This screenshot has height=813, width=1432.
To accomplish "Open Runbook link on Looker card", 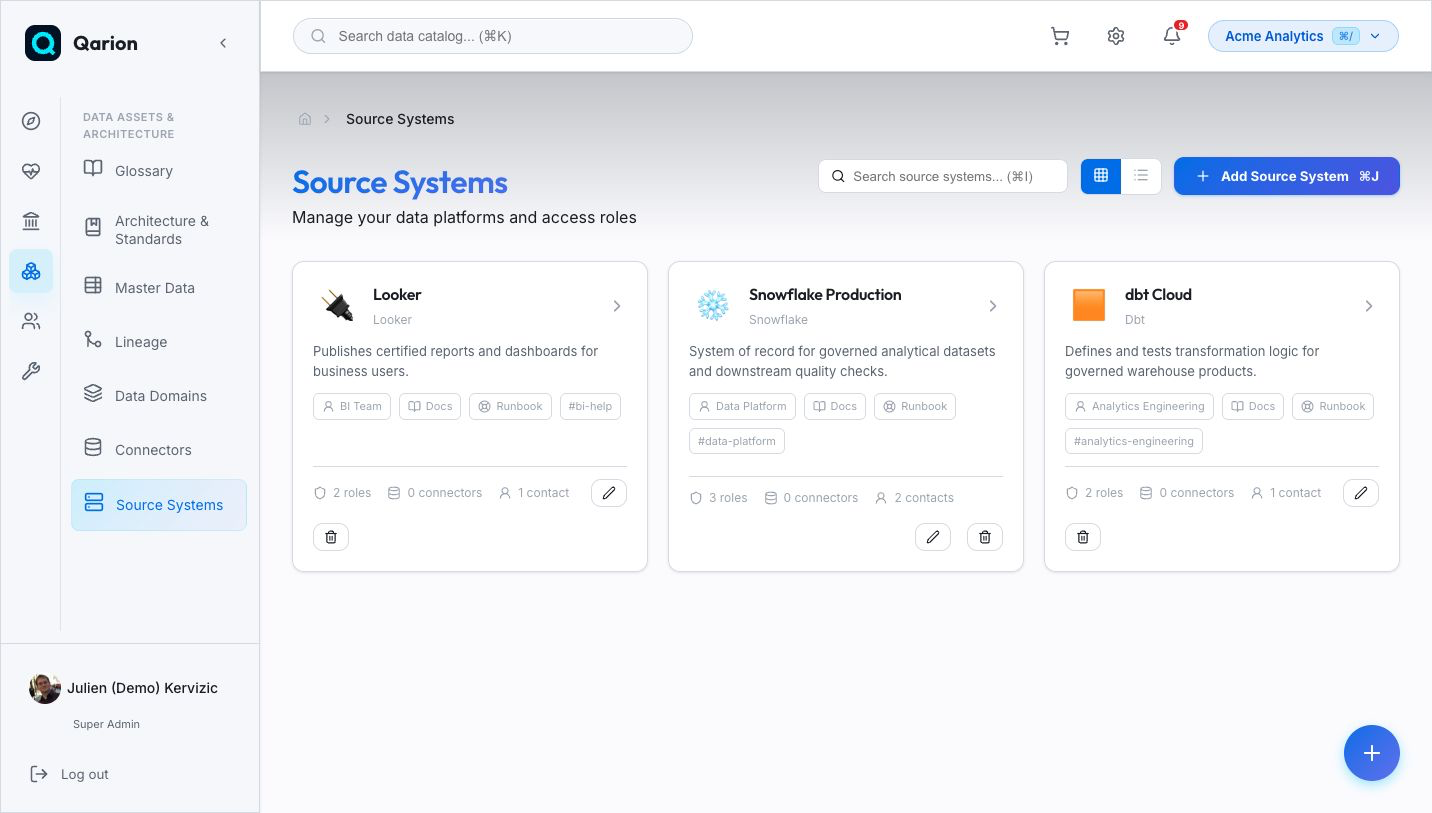I will click(x=510, y=406).
